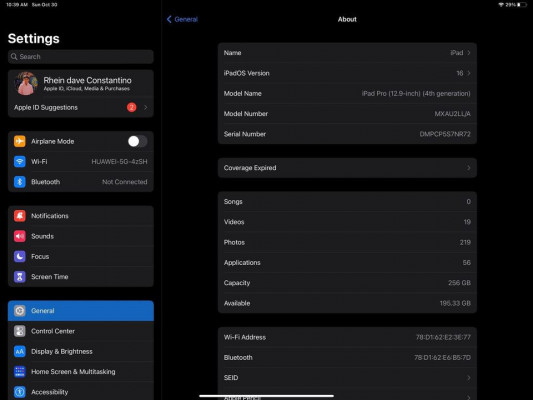Tap the Home Screen & Multitasking icon
Viewport: 533px width, 400px height.
pos(19,371)
